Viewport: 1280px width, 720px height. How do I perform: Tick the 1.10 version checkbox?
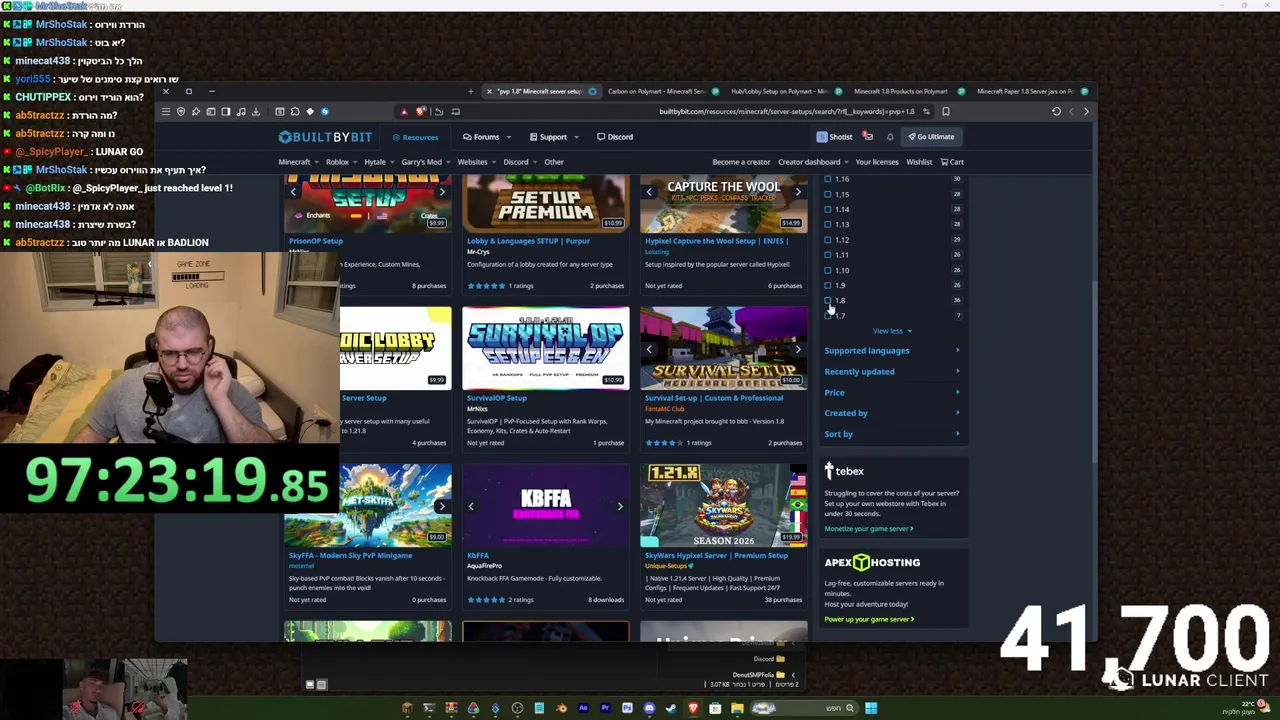coord(827,270)
